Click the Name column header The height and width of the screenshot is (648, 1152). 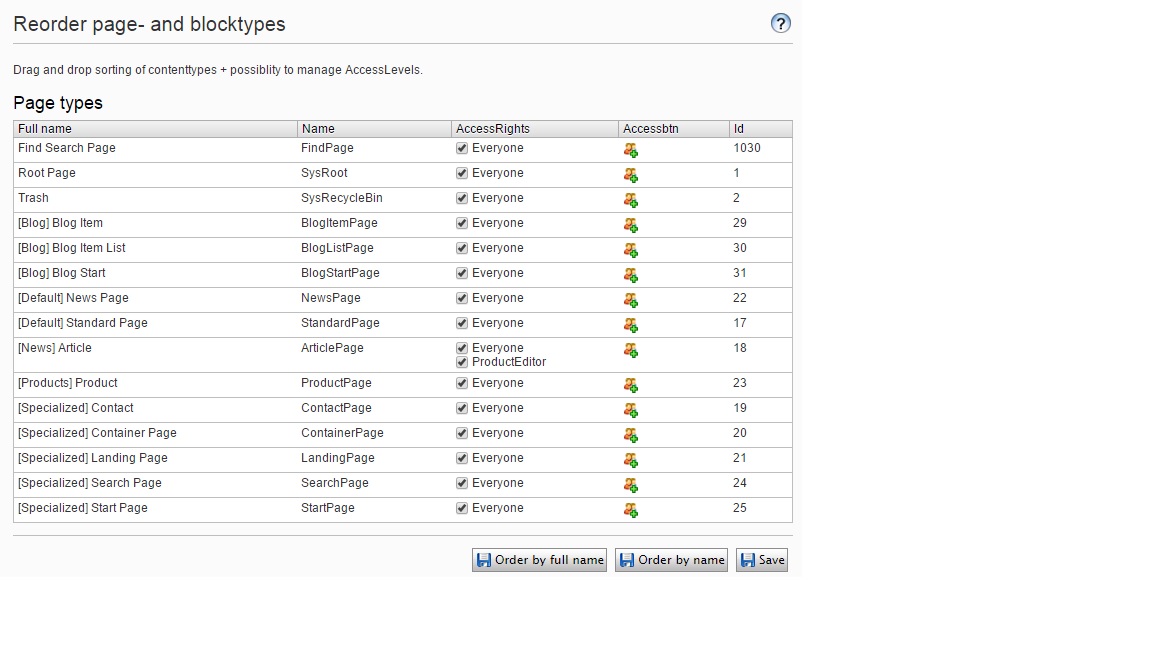click(x=374, y=129)
